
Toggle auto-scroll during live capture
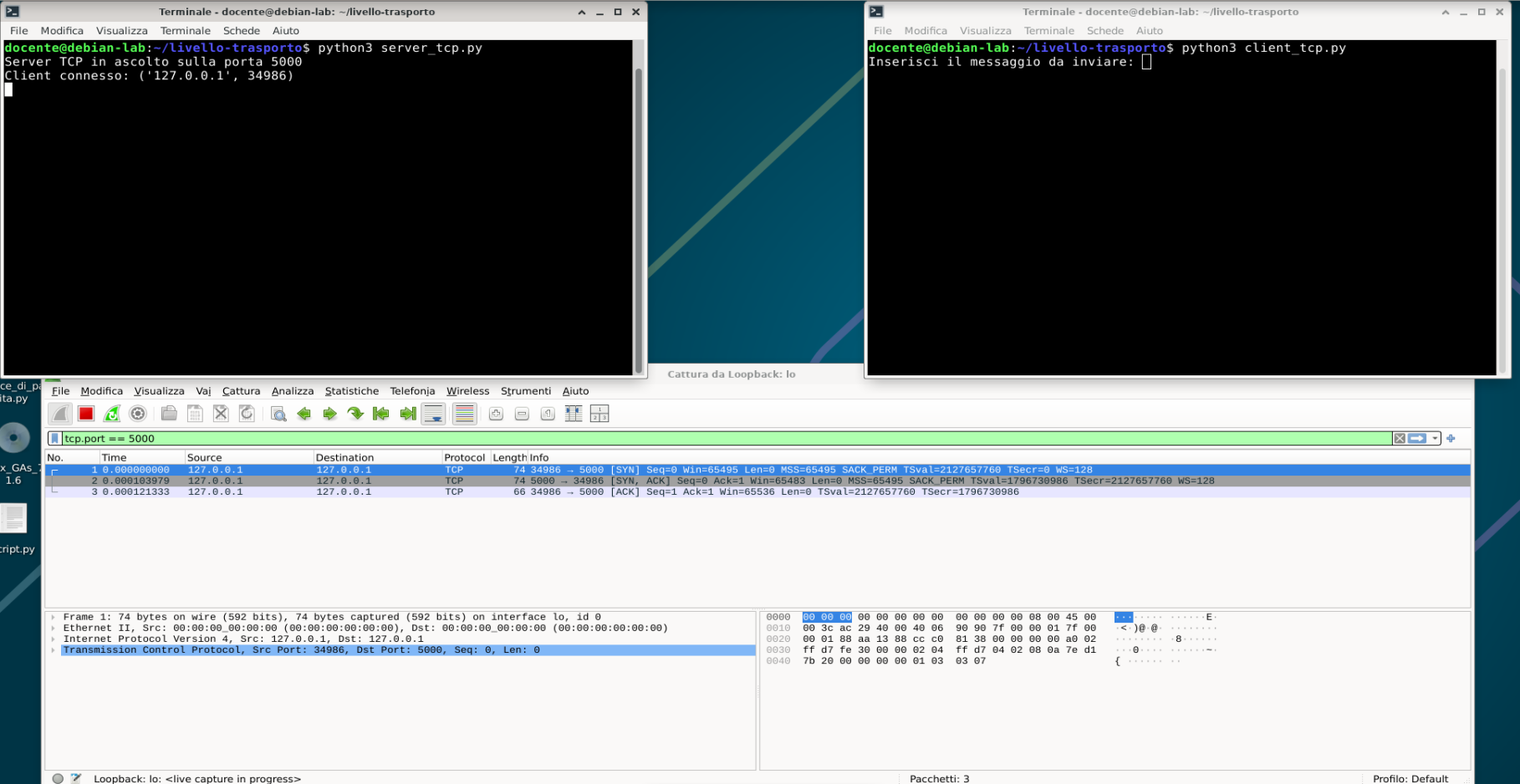434,414
